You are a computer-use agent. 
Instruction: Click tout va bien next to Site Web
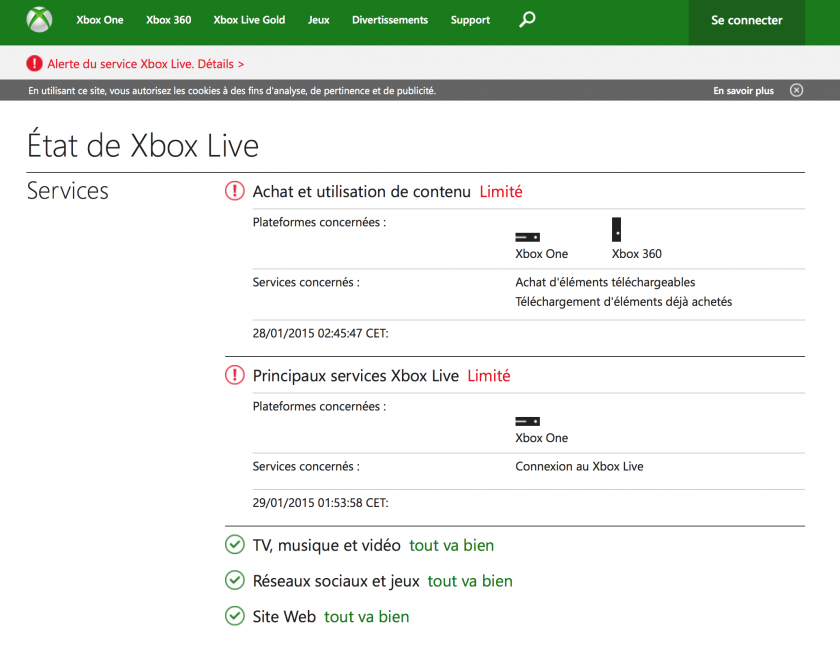tap(366, 616)
